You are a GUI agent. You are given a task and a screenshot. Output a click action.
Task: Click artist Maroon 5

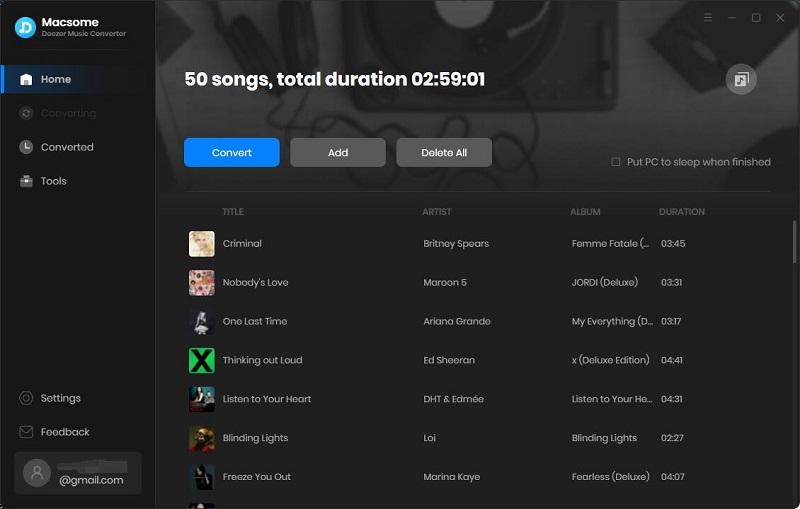pos(445,283)
